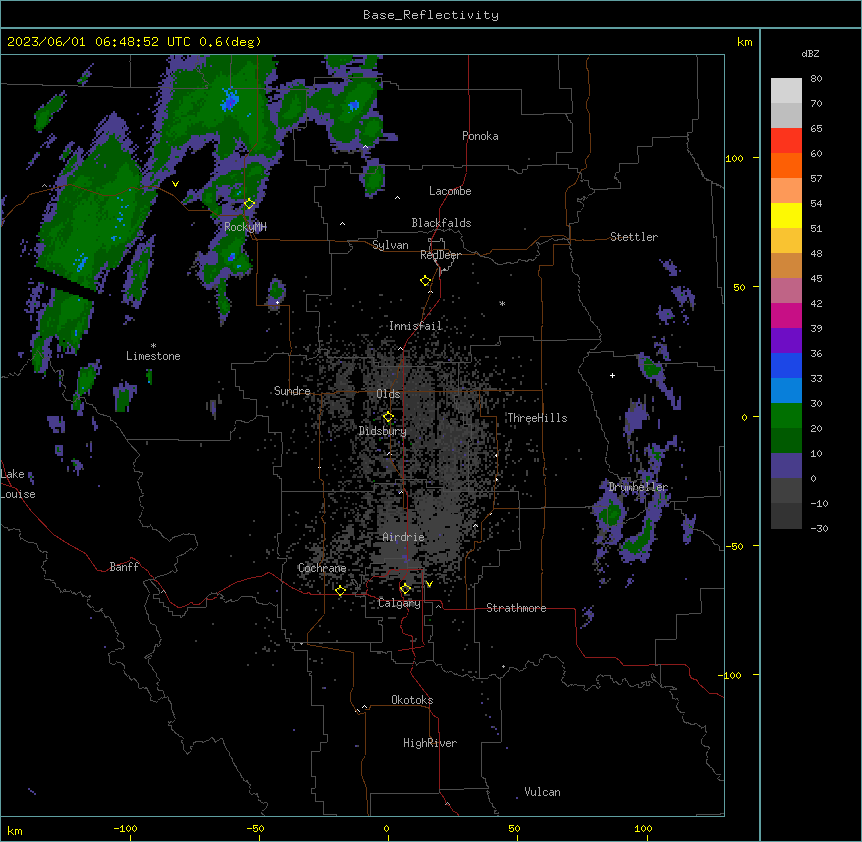Click the Olds city label
The image size is (862, 842).
pyautogui.click(x=388, y=394)
